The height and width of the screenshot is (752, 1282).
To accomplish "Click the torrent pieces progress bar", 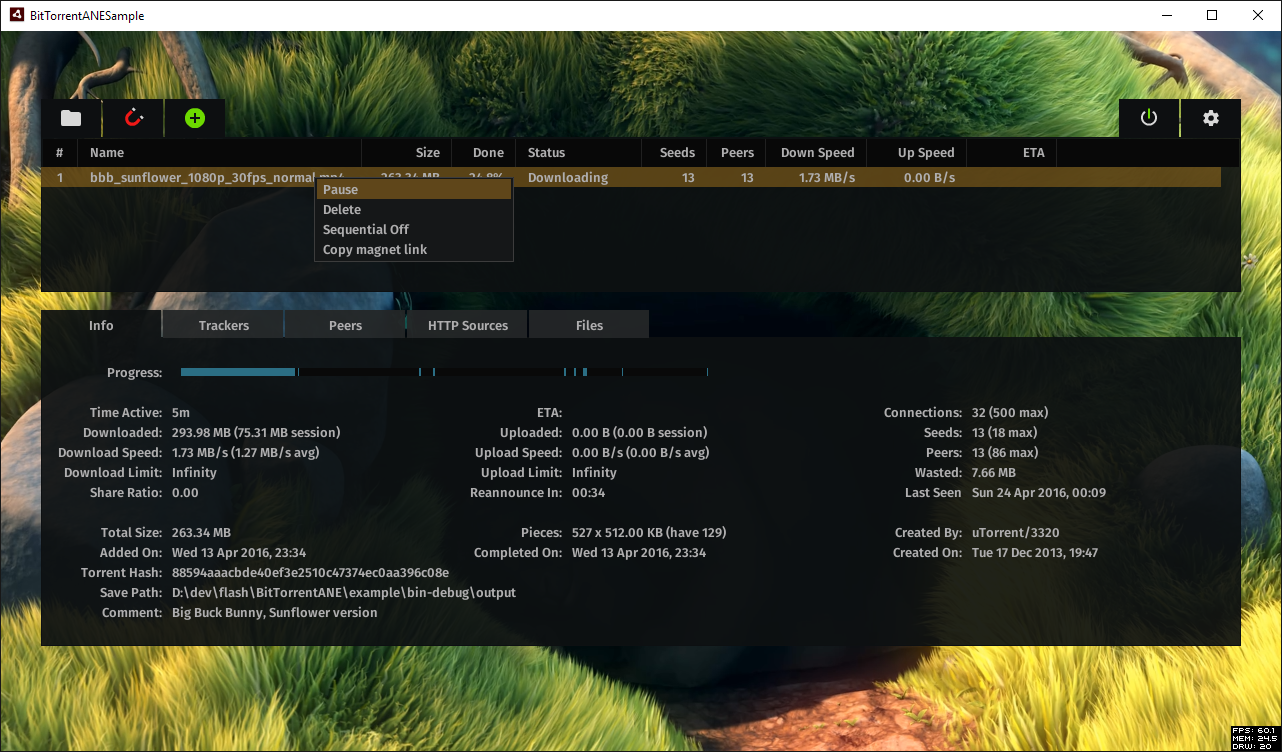I will click(x=445, y=372).
